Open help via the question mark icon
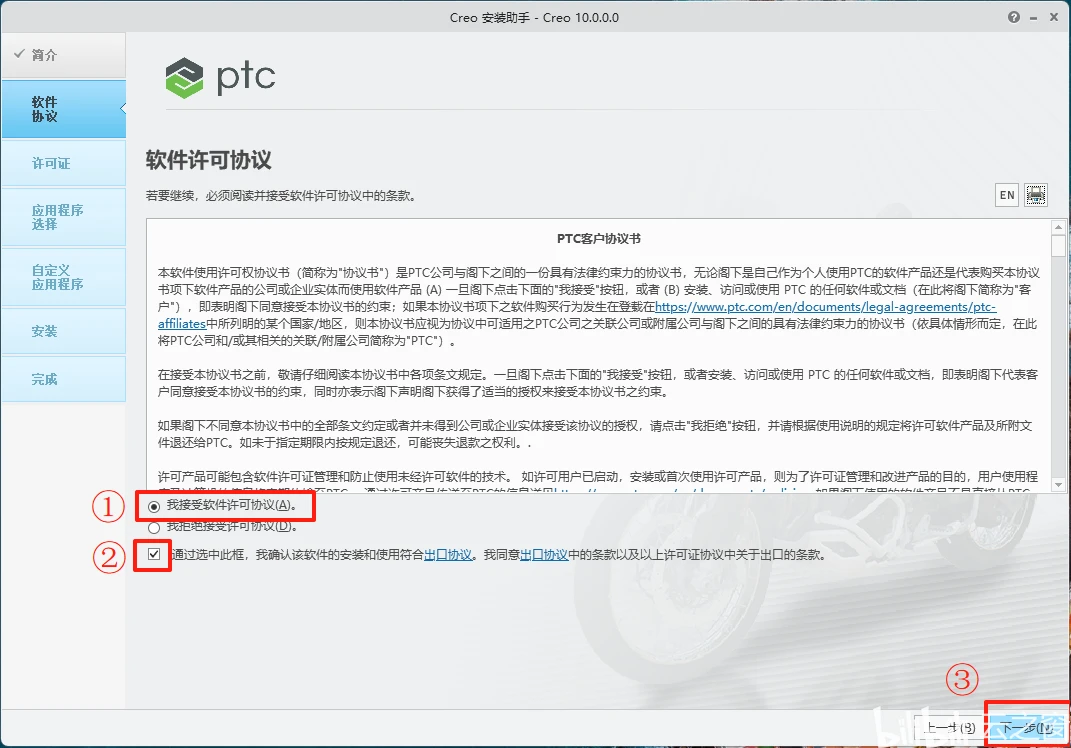Image resolution: width=1071 pixels, height=748 pixels. point(1016,17)
